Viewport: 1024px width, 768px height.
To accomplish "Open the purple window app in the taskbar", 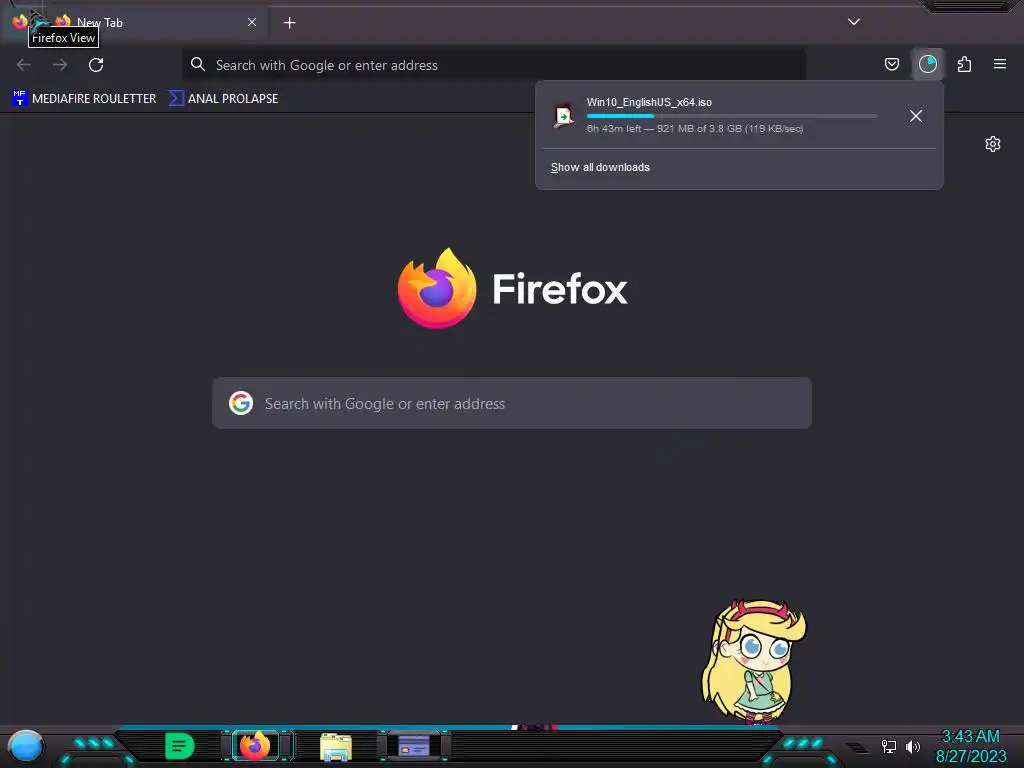I will coord(413,745).
